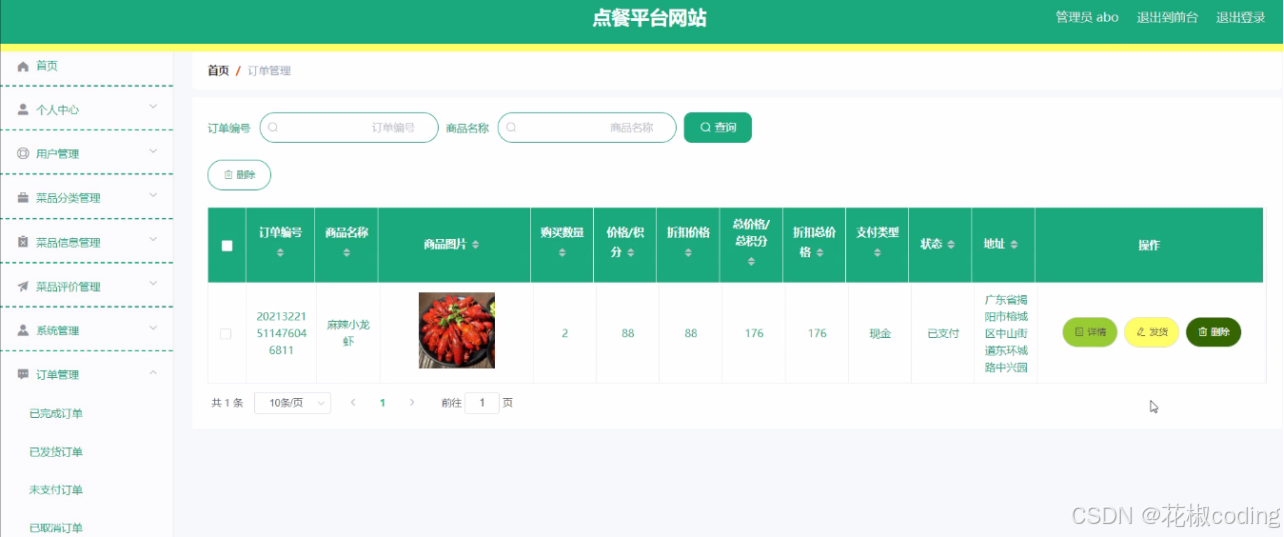The height and width of the screenshot is (537, 1284).
Task: Click the 前往 page number input box
Action: (482, 403)
